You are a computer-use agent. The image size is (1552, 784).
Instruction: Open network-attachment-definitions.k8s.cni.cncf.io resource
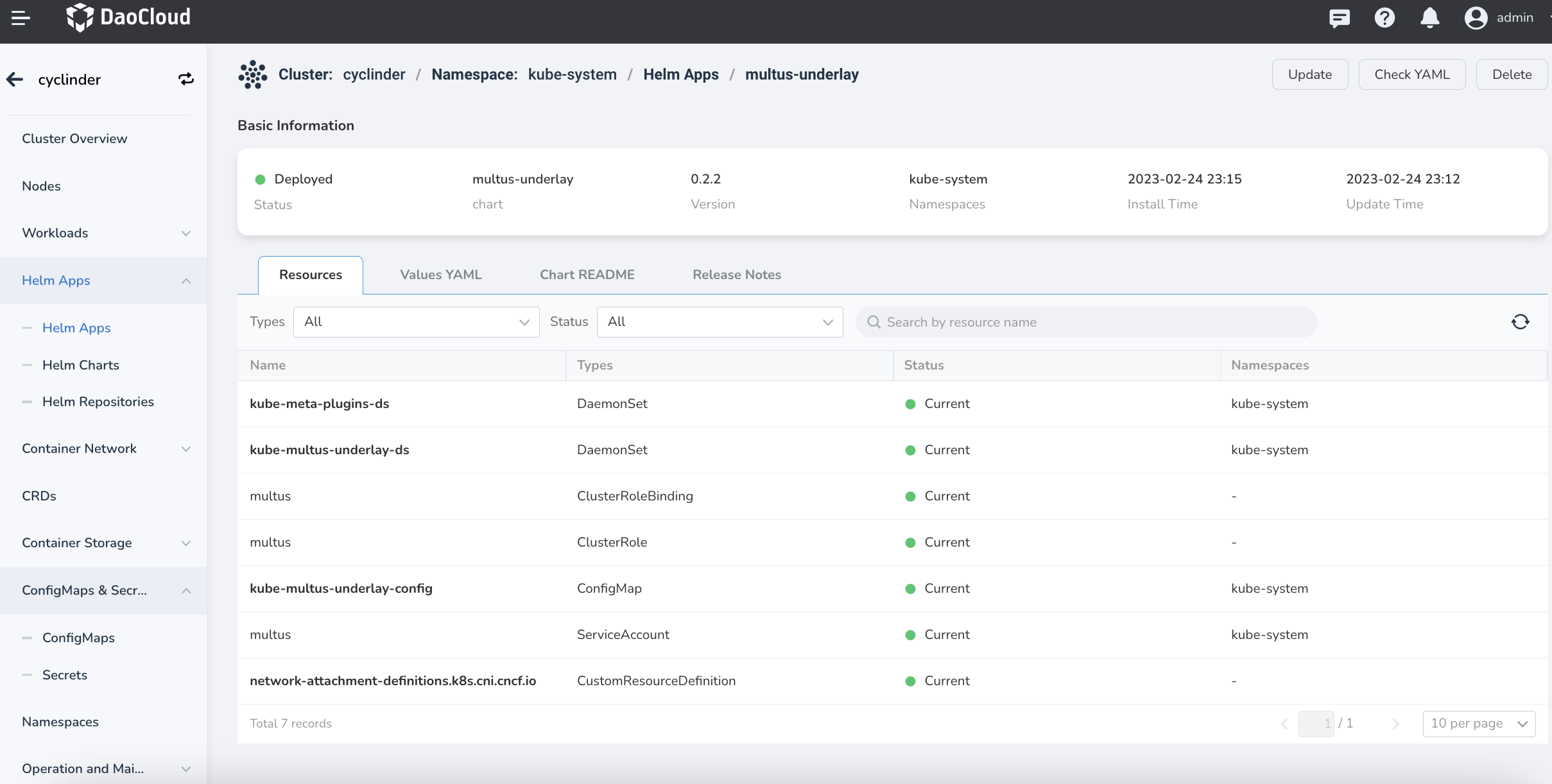[x=393, y=681]
